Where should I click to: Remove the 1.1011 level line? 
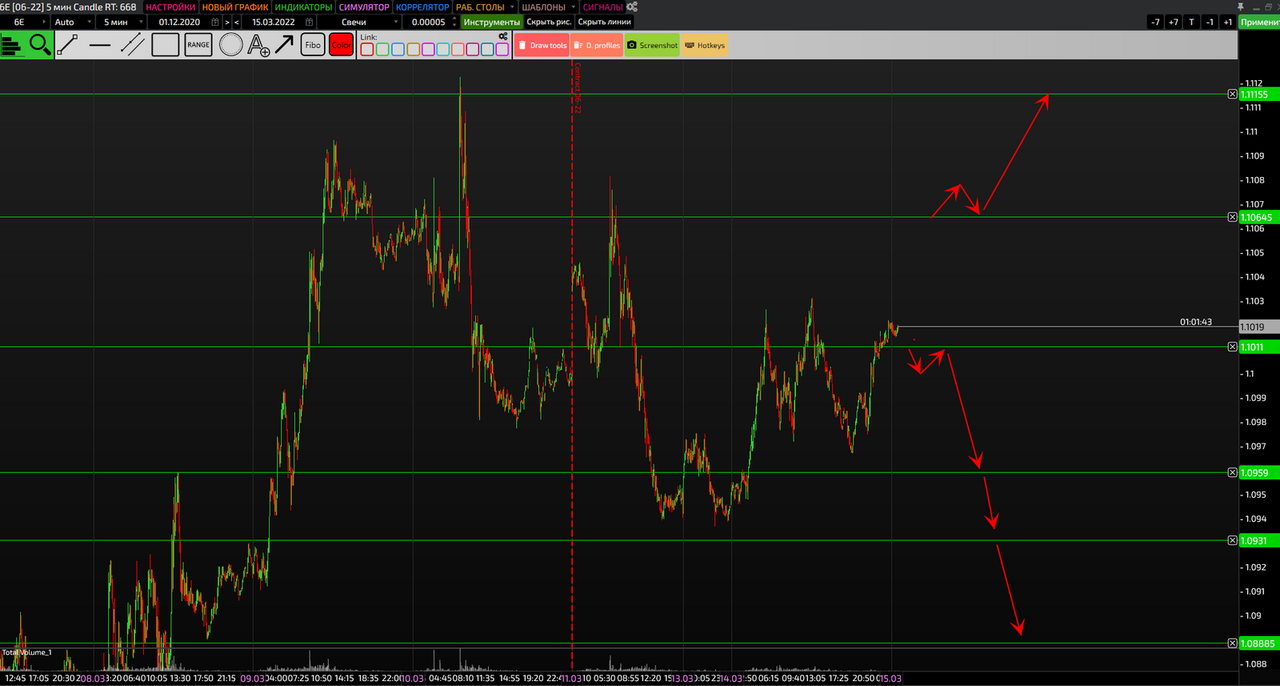click(x=1232, y=347)
